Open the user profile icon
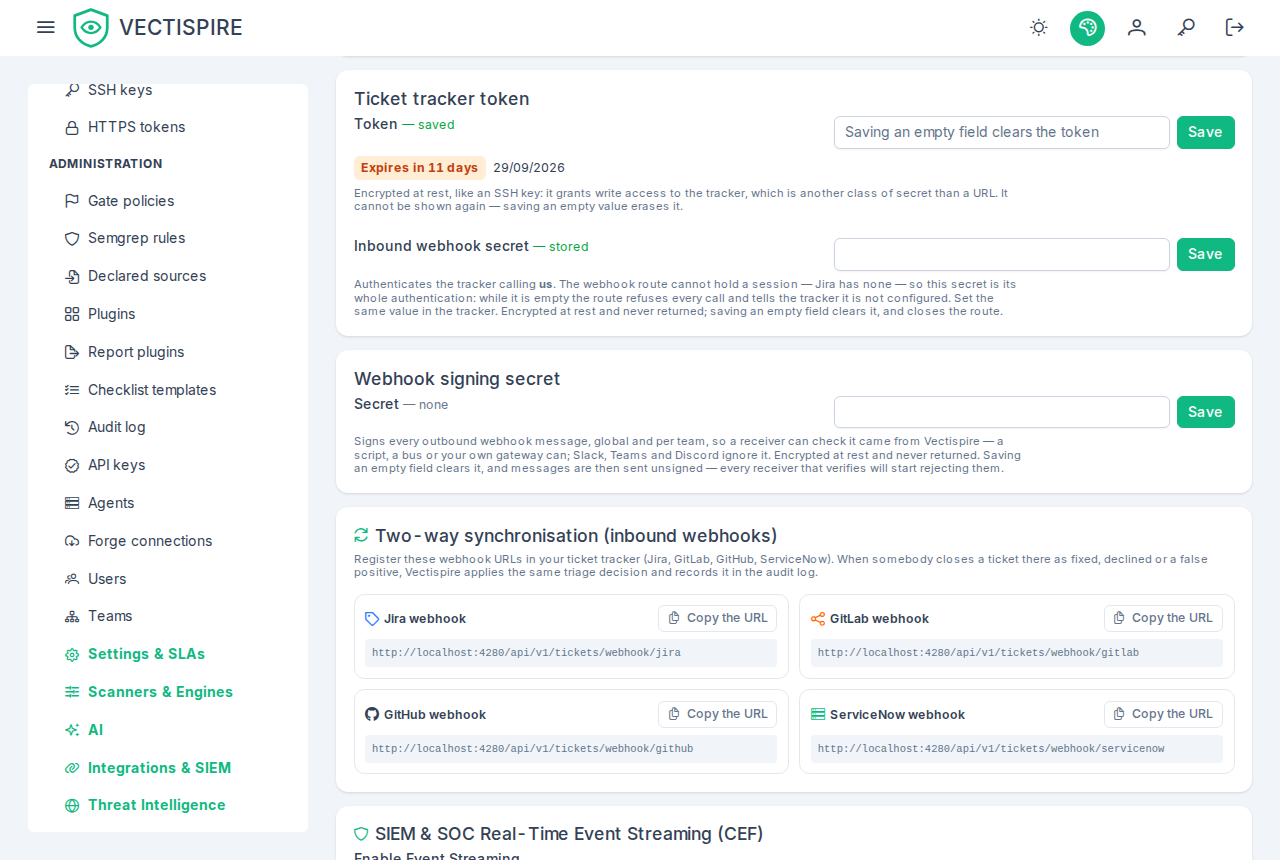1280x860 pixels. click(1137, 27)
